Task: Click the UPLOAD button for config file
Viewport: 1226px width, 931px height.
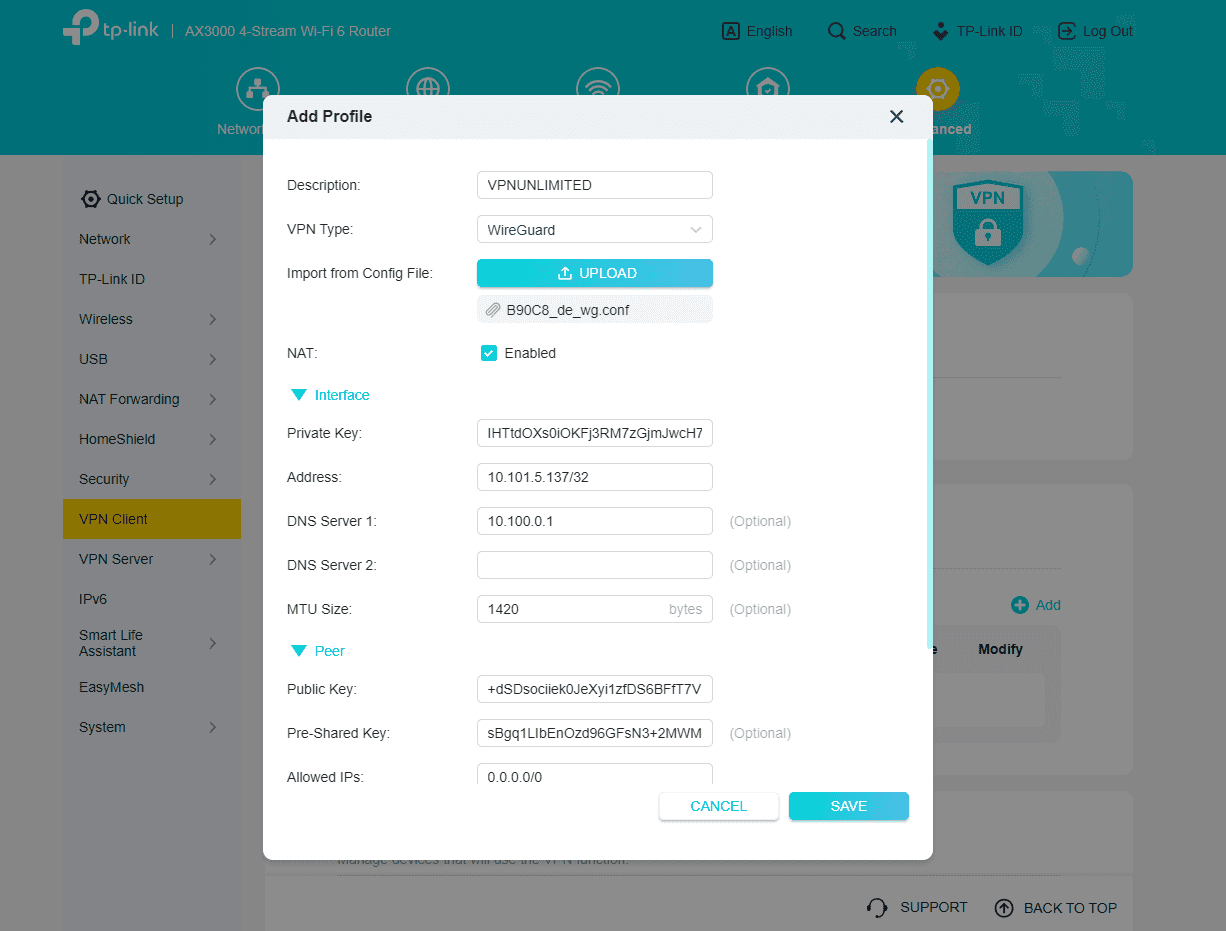Action: tap(594, 272)
